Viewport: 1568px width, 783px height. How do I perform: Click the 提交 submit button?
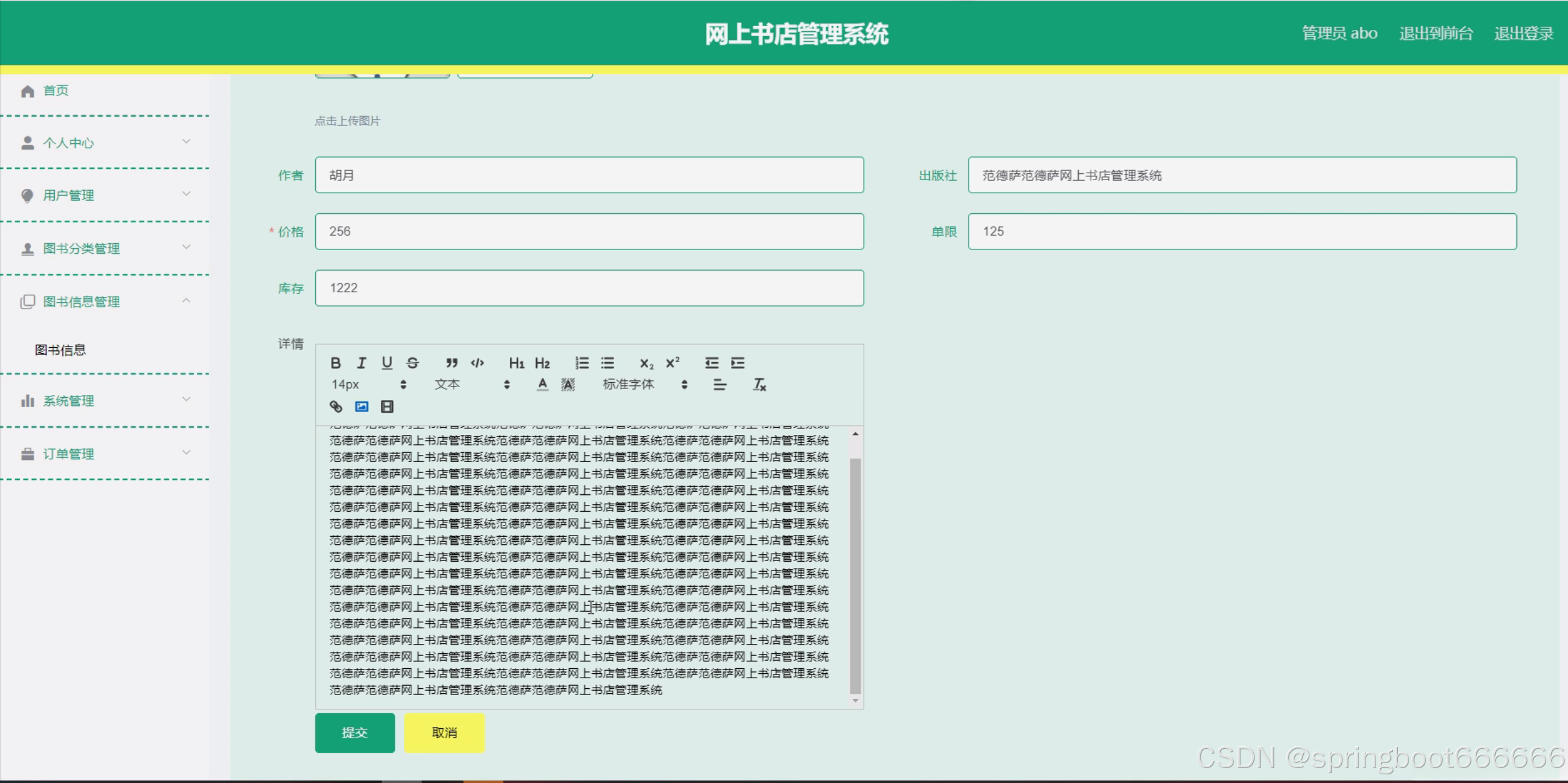pos(355,733)
